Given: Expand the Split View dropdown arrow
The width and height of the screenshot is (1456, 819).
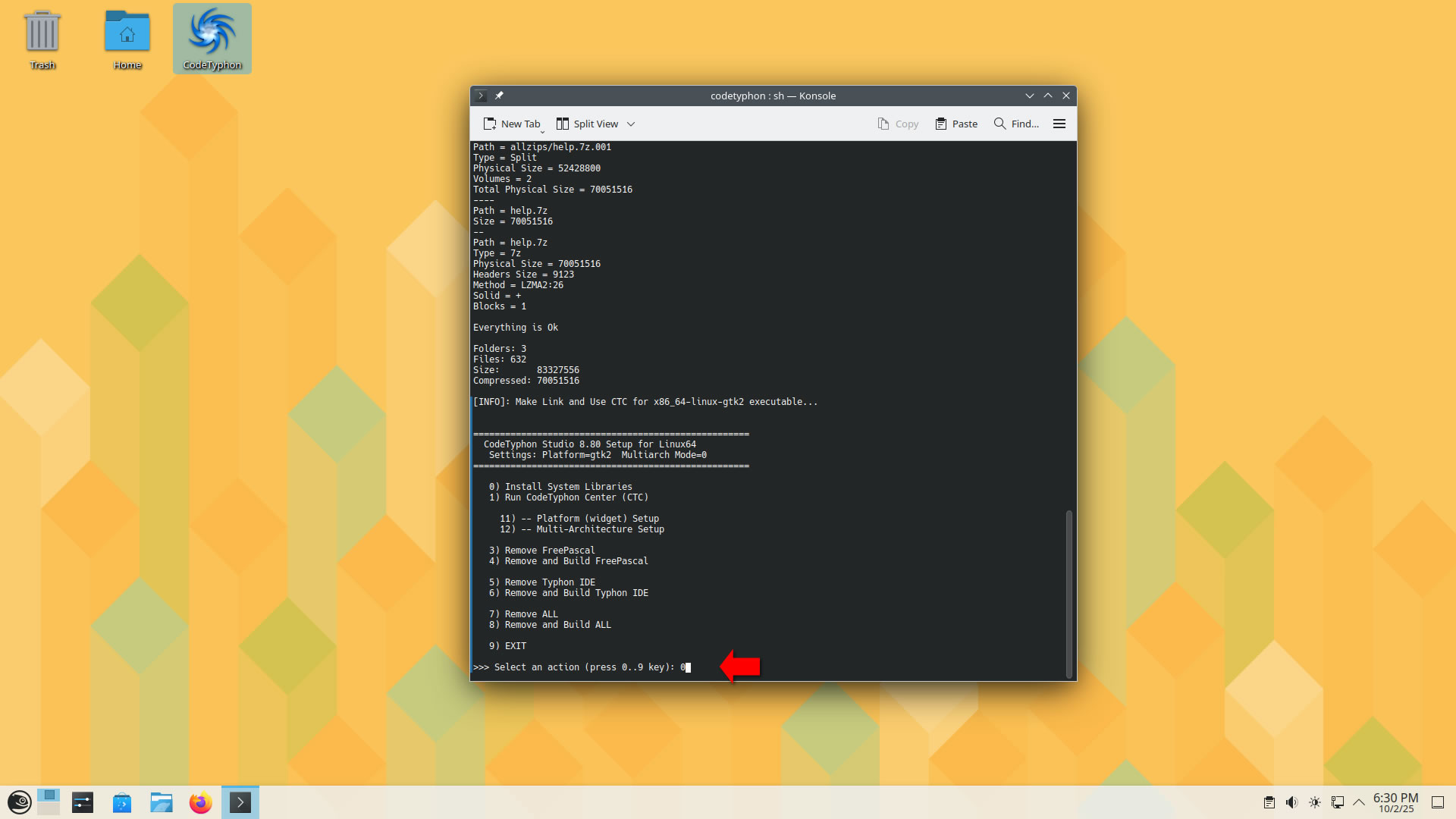Looking at the screenshot, I should pyautogui.click(x=631, y=124).
